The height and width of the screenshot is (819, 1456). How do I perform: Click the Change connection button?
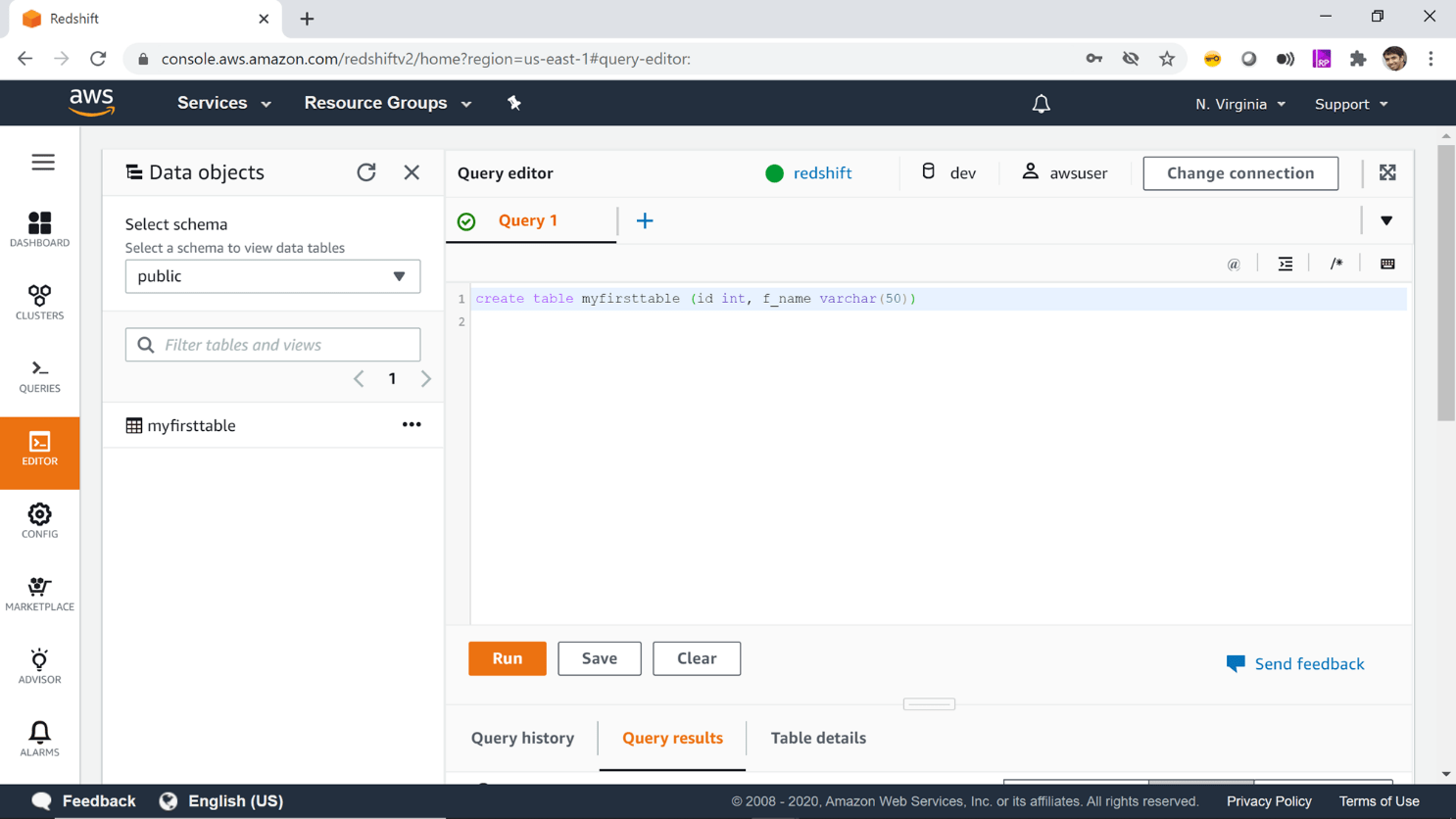click(1239, 172)
